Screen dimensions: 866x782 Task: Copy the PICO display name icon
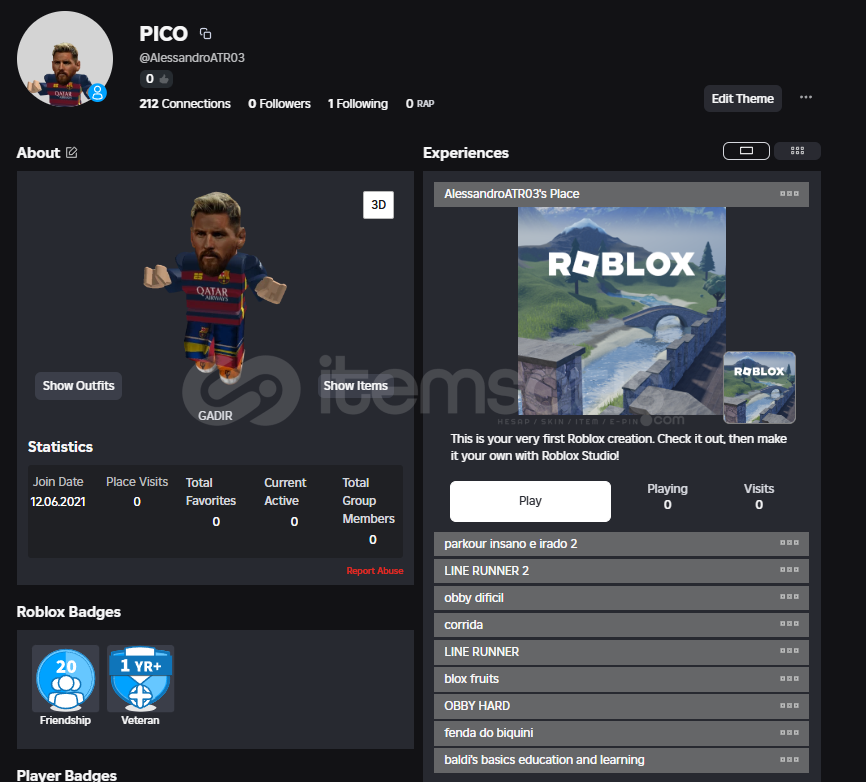coord(205,34)
